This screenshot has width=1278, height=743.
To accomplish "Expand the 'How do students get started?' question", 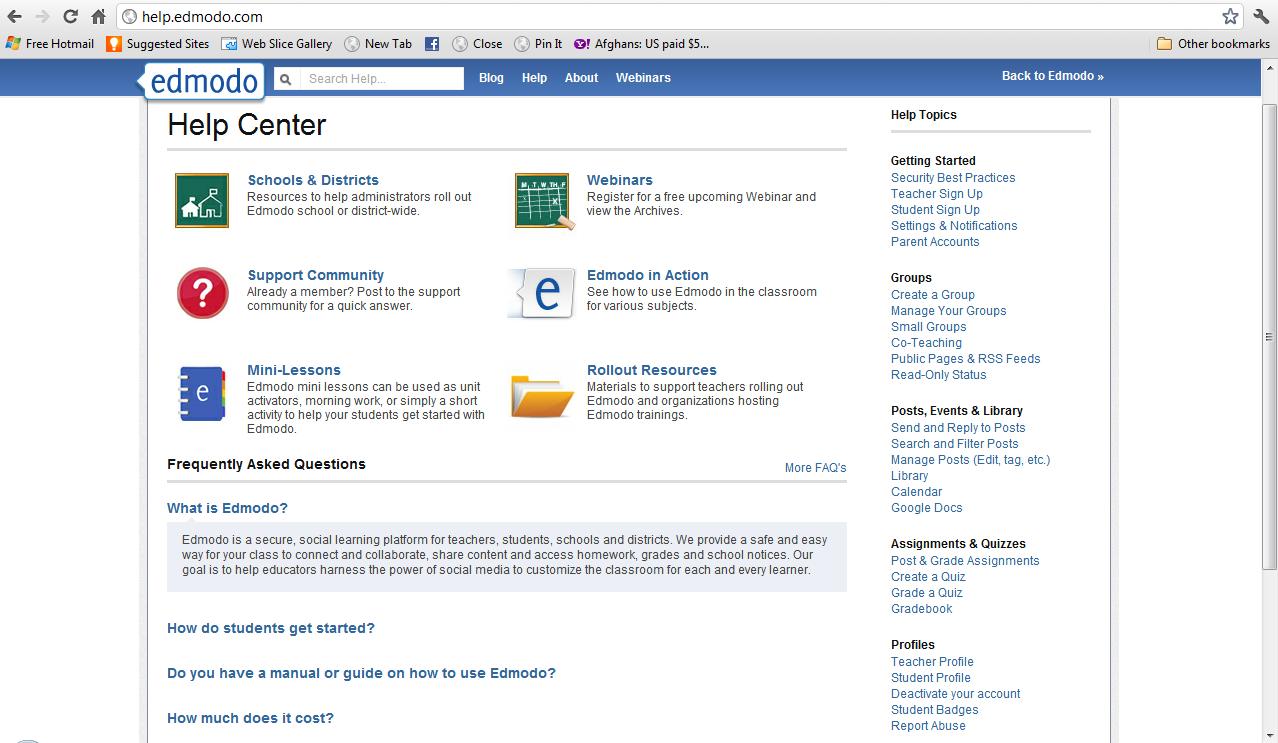I will click(x=270, y=628).
